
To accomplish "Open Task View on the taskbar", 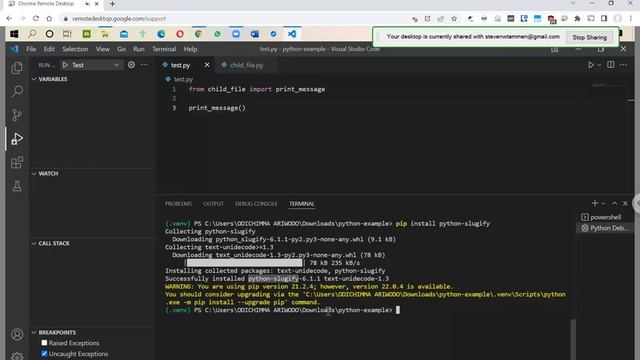I will pos(67,34).
